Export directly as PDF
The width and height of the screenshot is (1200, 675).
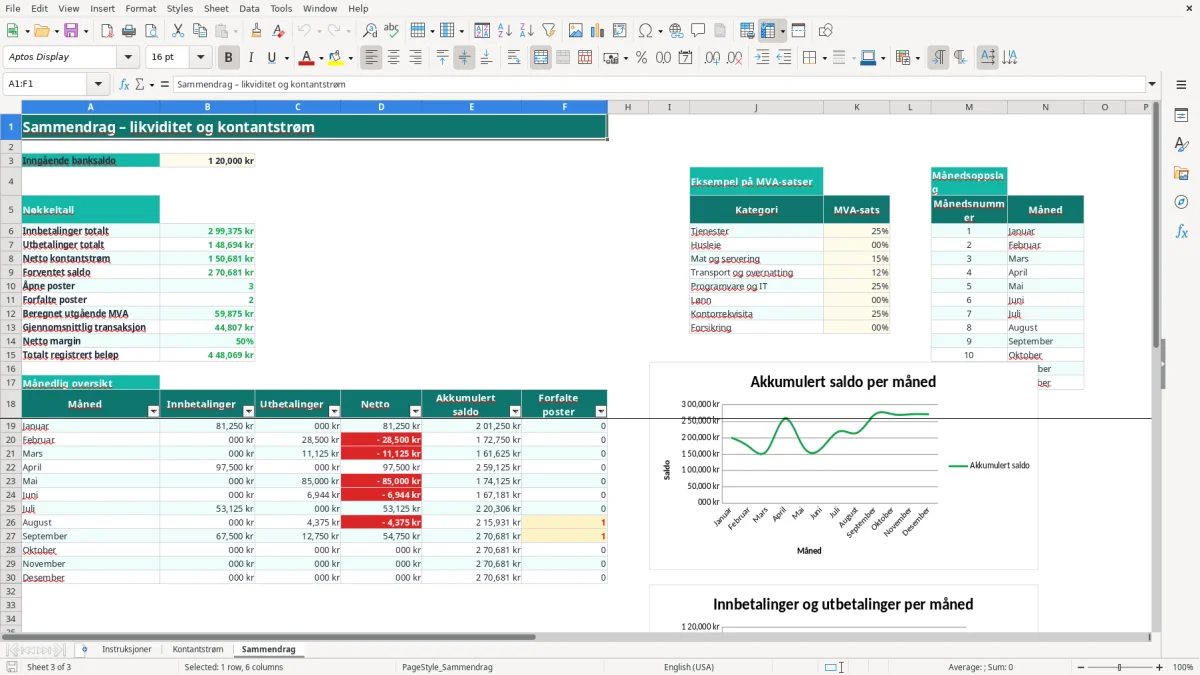[108, 31]
